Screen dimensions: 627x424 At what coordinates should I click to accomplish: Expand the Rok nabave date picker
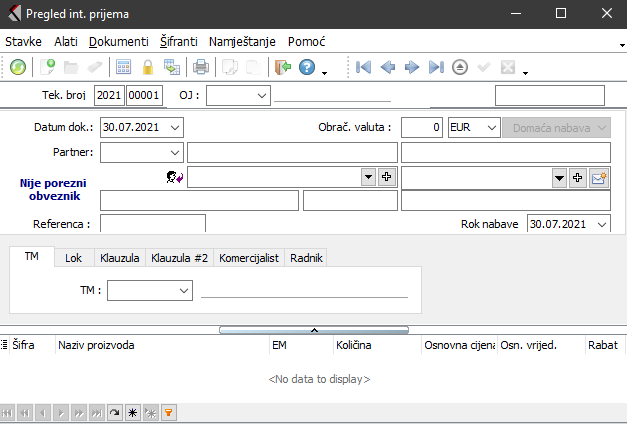click(601, 224)
